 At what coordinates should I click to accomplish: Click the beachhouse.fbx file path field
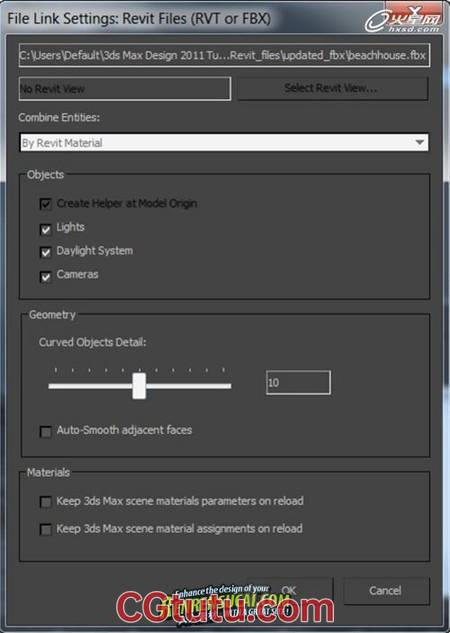pos(224,55)
